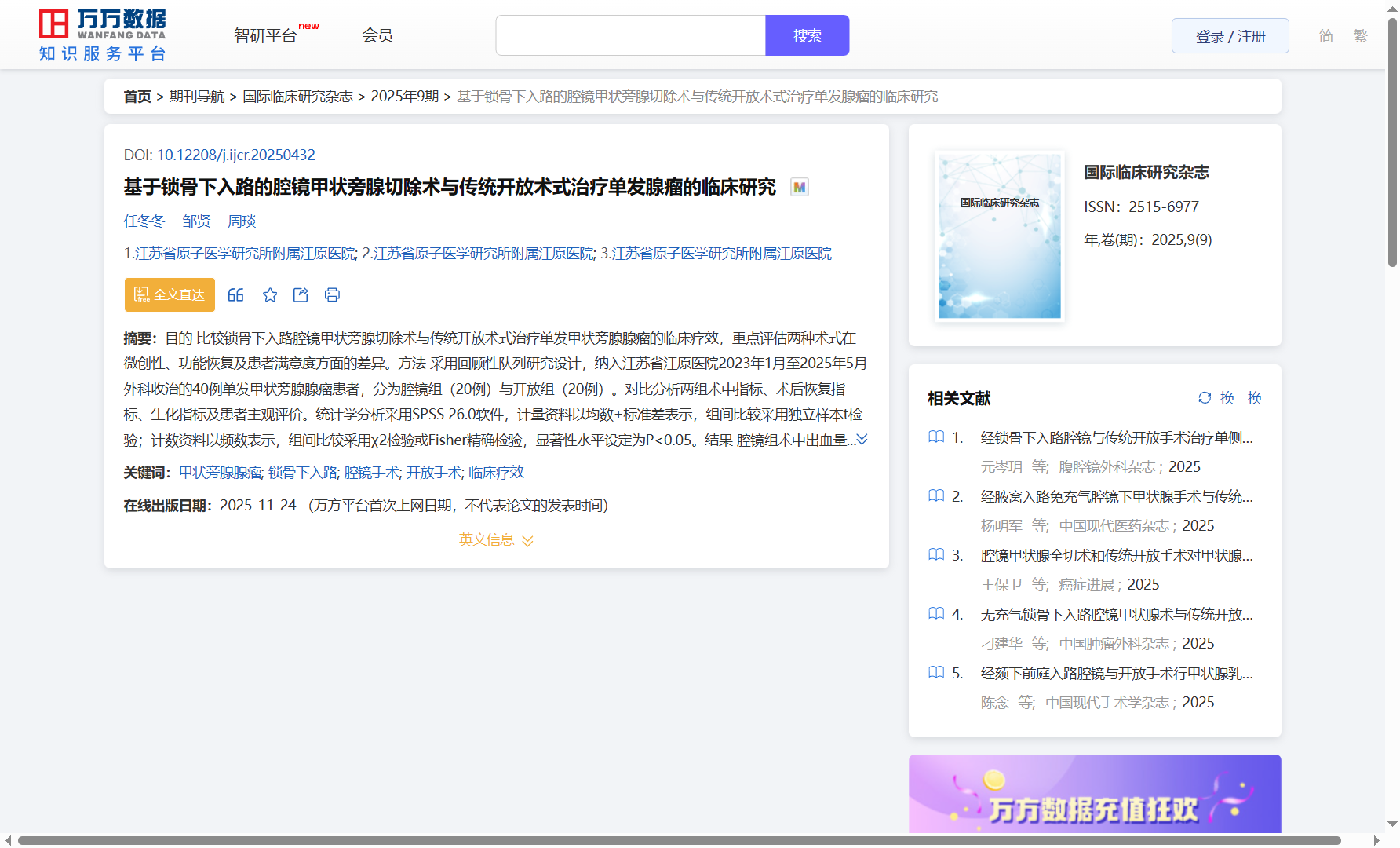Viewport: 1400px width, 848px height.
Task: Click the share article icon
Action: tap(301, 295)
